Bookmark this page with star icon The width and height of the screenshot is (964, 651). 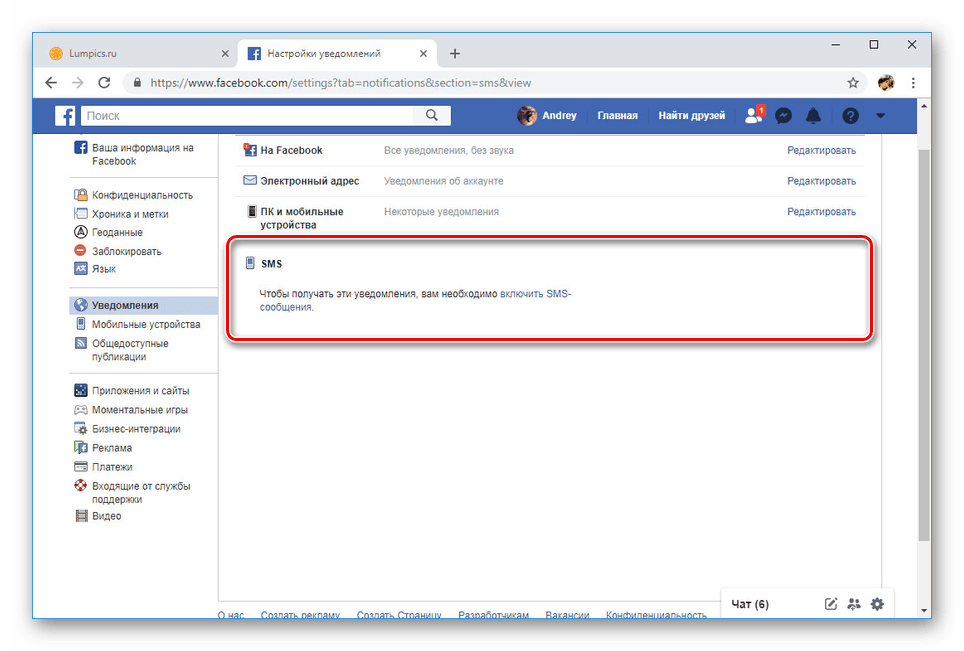pyautogui.click(x=853, y=83)
